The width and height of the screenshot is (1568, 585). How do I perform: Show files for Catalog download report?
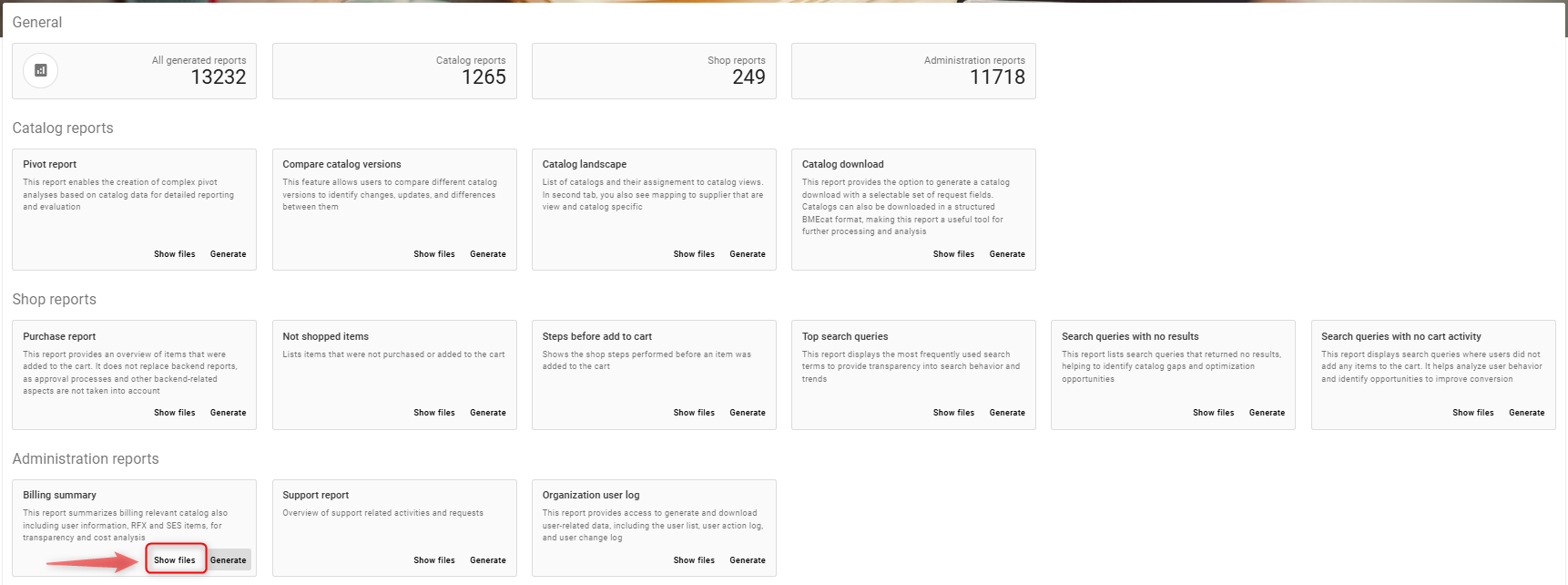(x=953, y=254)
